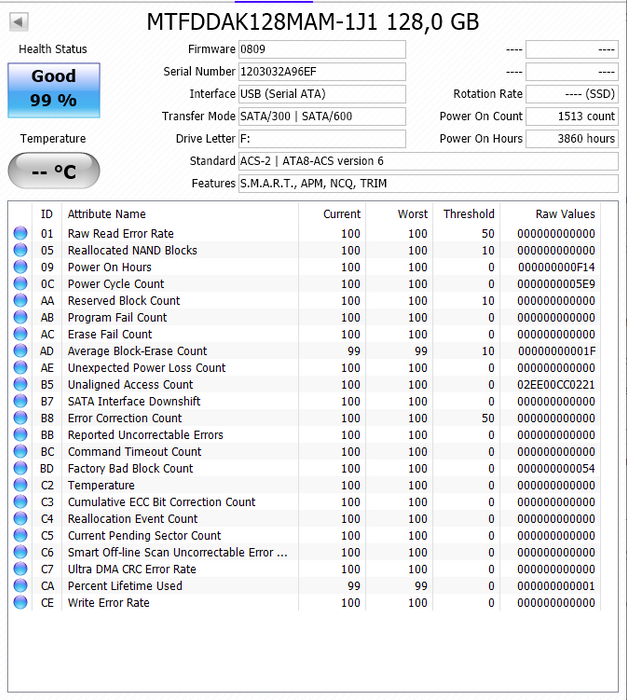Click the previous disk arrow button

(19, 22)
